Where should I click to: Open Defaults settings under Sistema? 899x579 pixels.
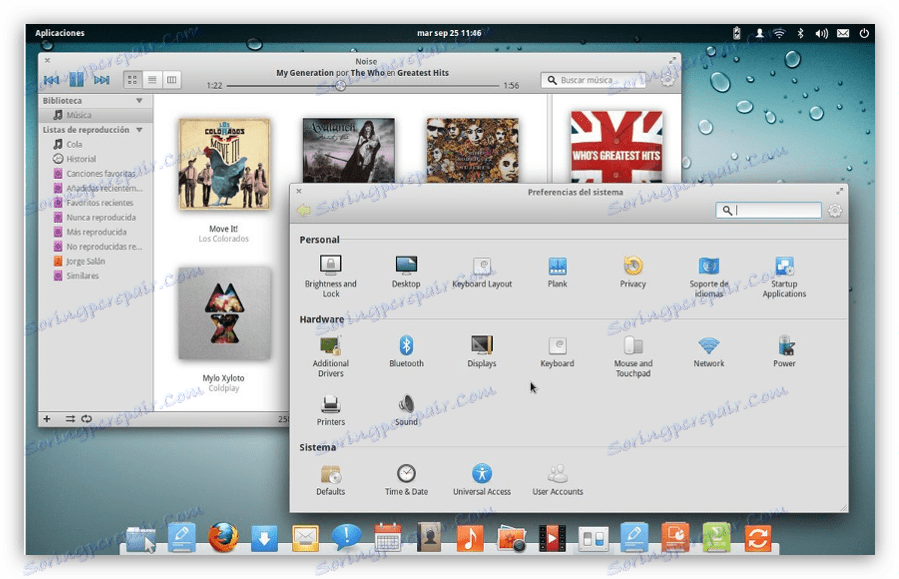point(330,479)
